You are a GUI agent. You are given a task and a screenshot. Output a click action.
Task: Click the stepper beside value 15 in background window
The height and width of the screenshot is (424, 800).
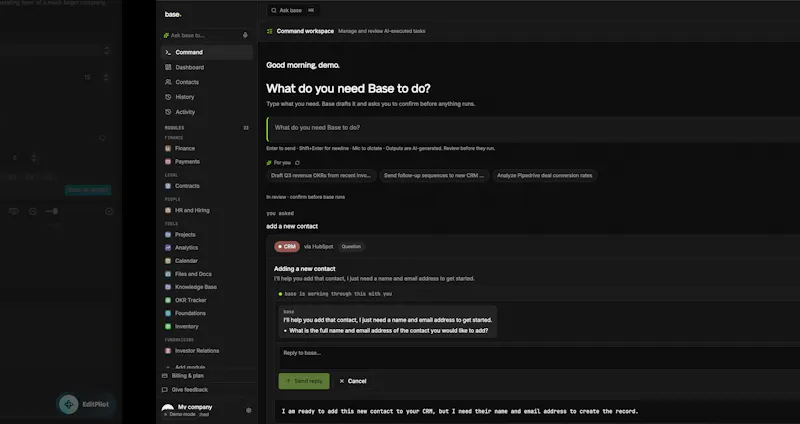[106, 78]
